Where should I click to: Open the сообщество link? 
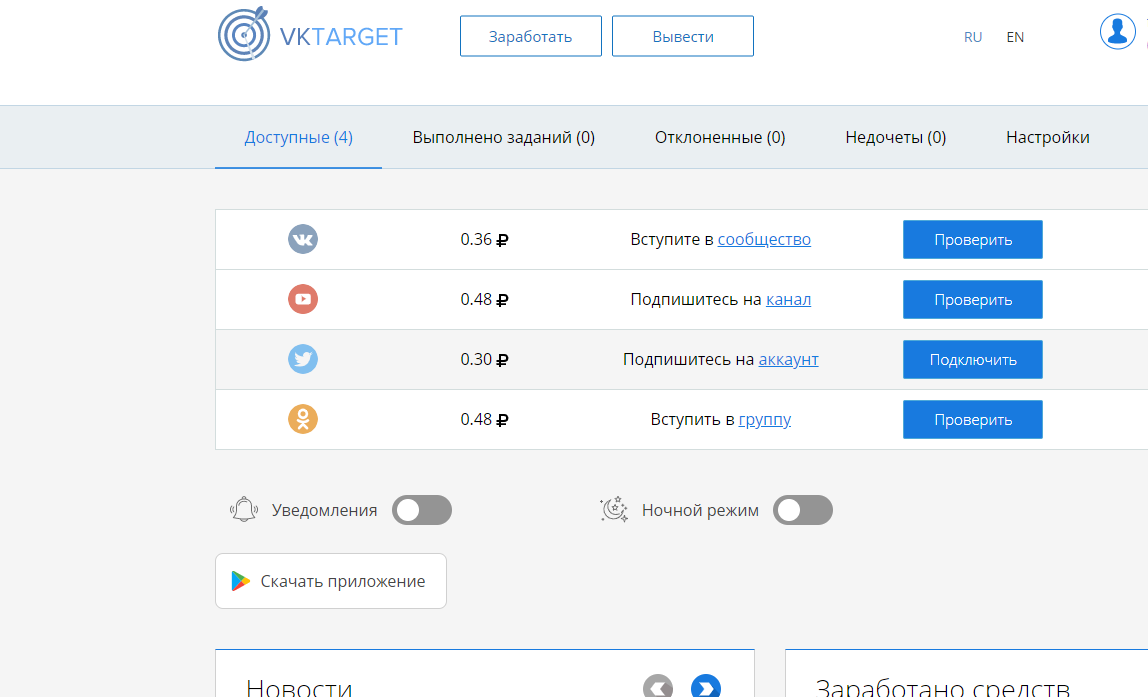(764, 239)
